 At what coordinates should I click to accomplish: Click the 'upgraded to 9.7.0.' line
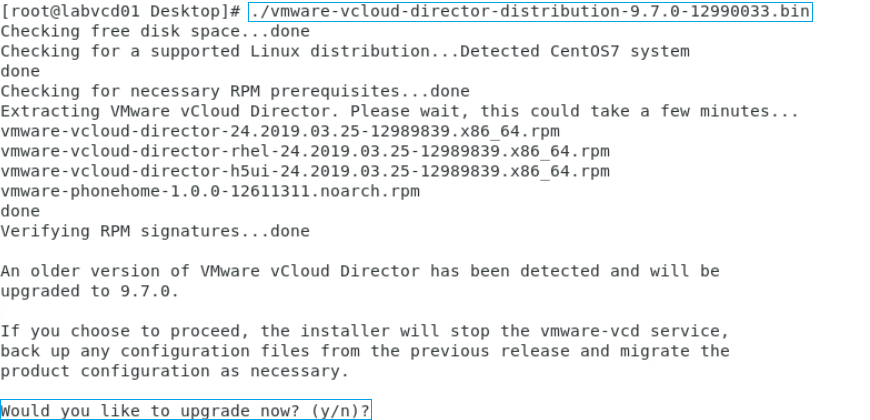pyautogui.click(x=90, y=291)
